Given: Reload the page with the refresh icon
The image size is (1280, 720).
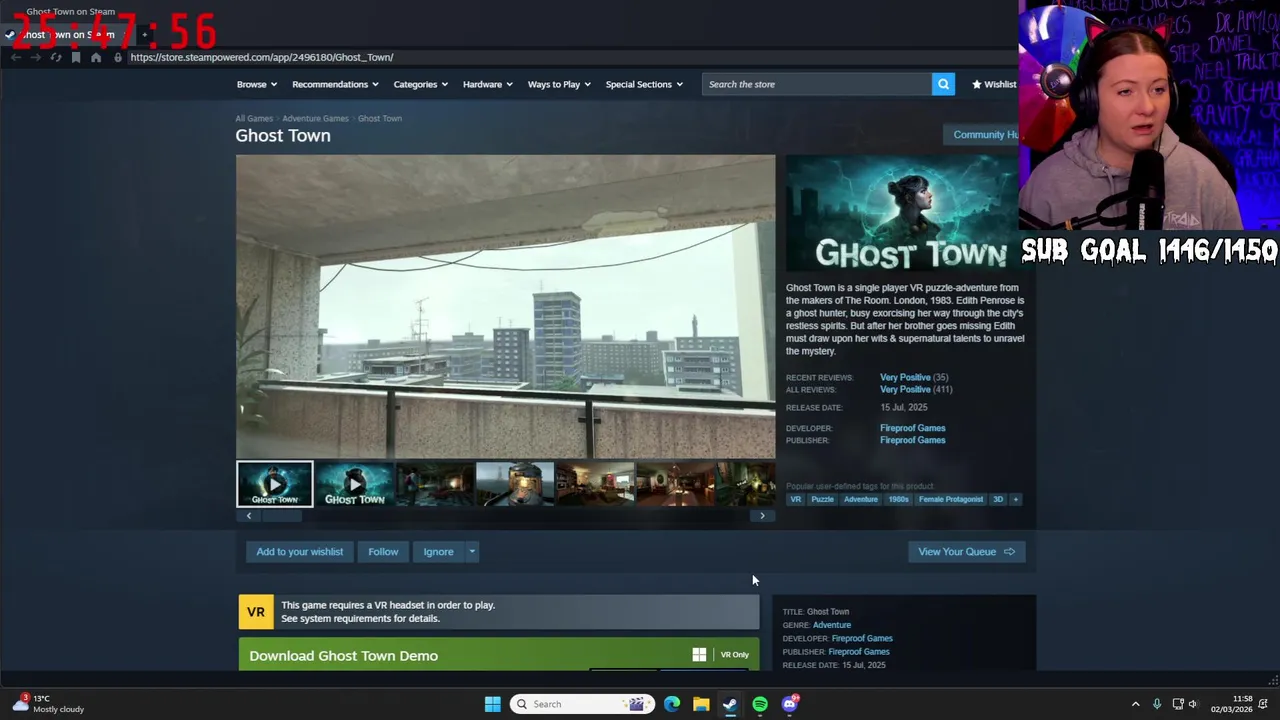Looking at the screenshot, I should pyautogui.click(x=56, y=58).
